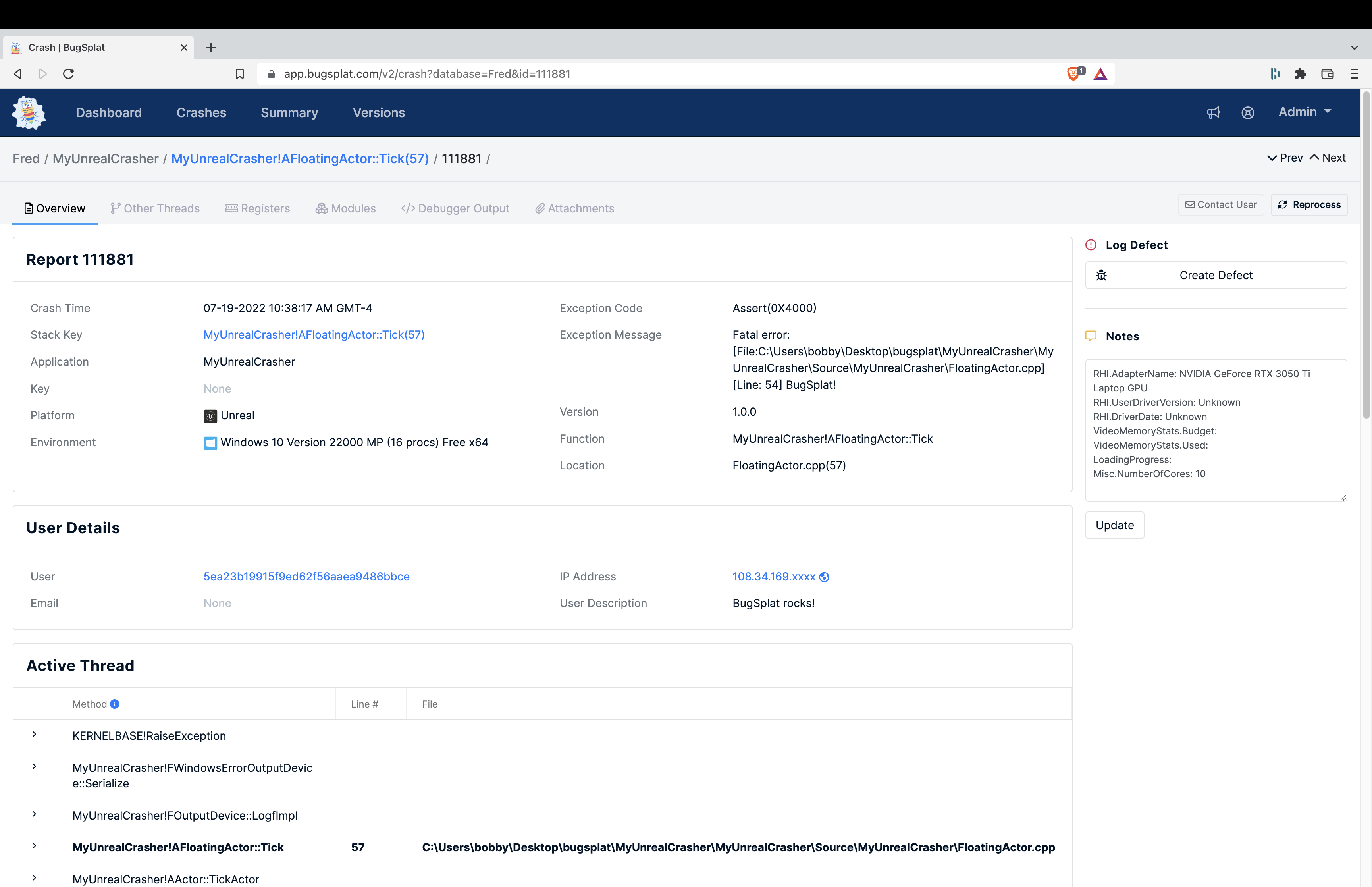This screenshot has width=1372, height=887.
Task: Click the BugSplat logo icon
Action: 29,112
